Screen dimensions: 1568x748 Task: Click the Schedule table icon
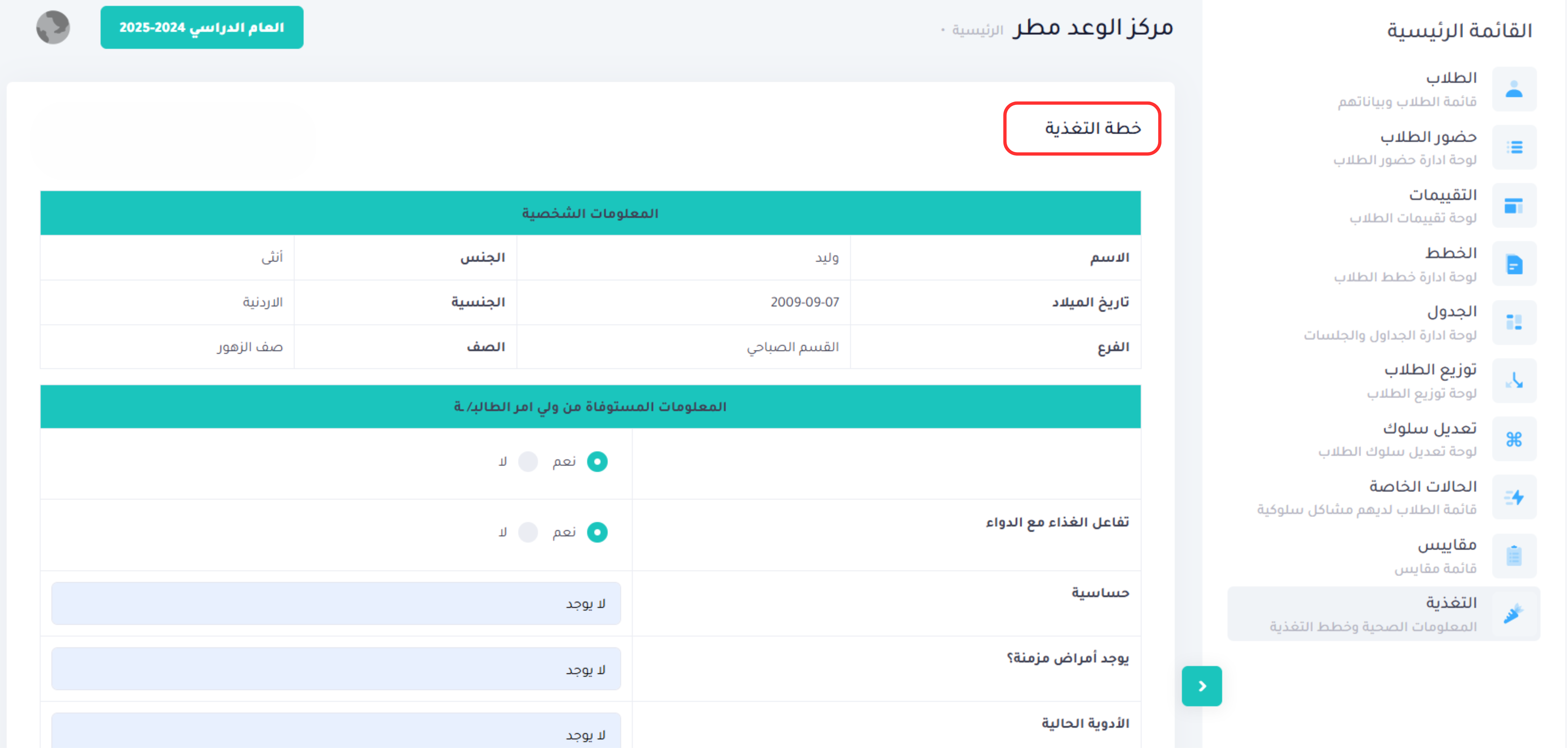(1514, 323)
